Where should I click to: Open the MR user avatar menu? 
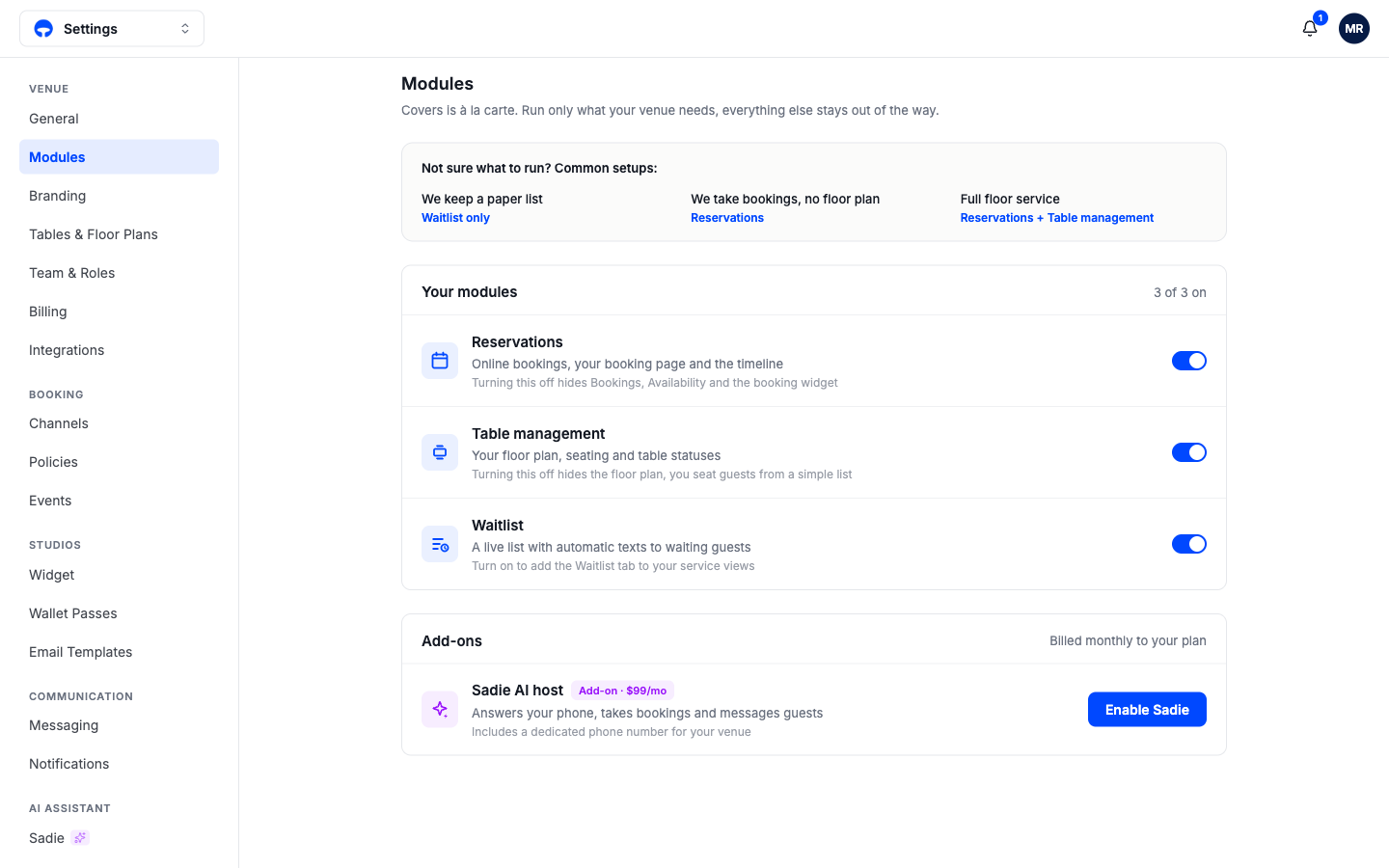[x=1354, y=29]
